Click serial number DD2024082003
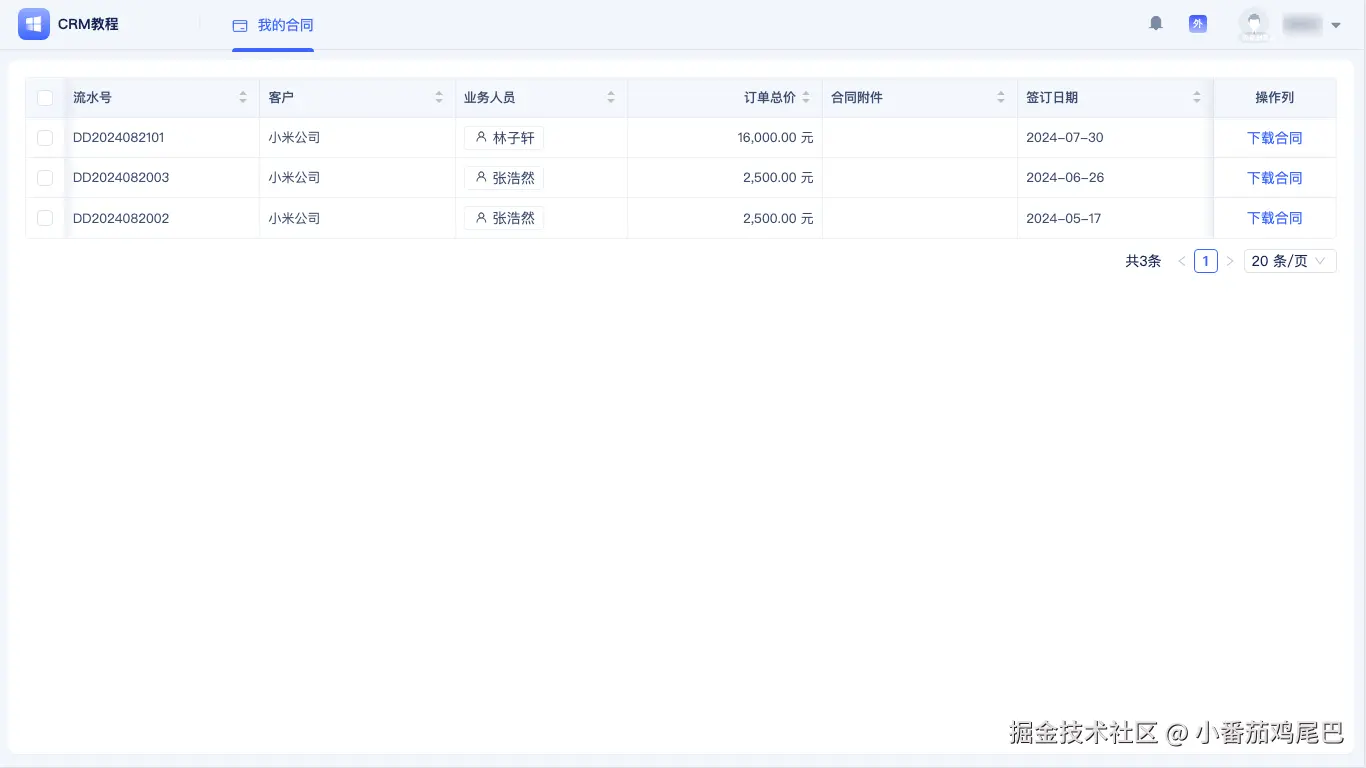The width and height of the screenshot is (1366, 768). point(121,178)
